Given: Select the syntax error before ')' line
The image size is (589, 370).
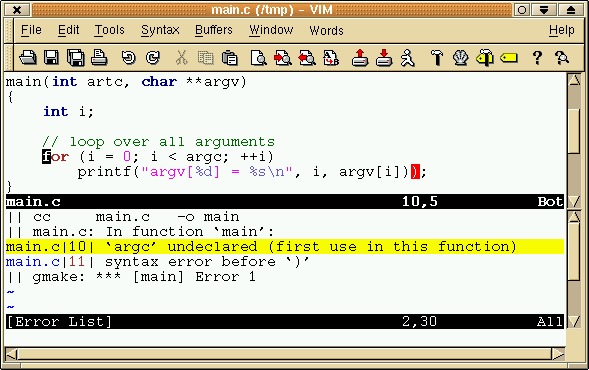Looking at the screenshot, I should 158,262.
